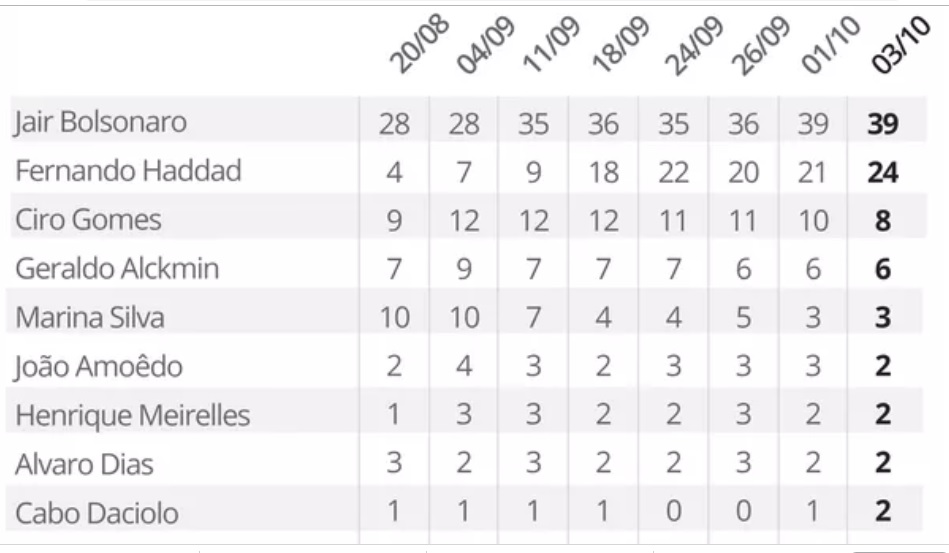Click the Fernando Haddad candidate name
The image size is (949, 553).
click(128, 171)
